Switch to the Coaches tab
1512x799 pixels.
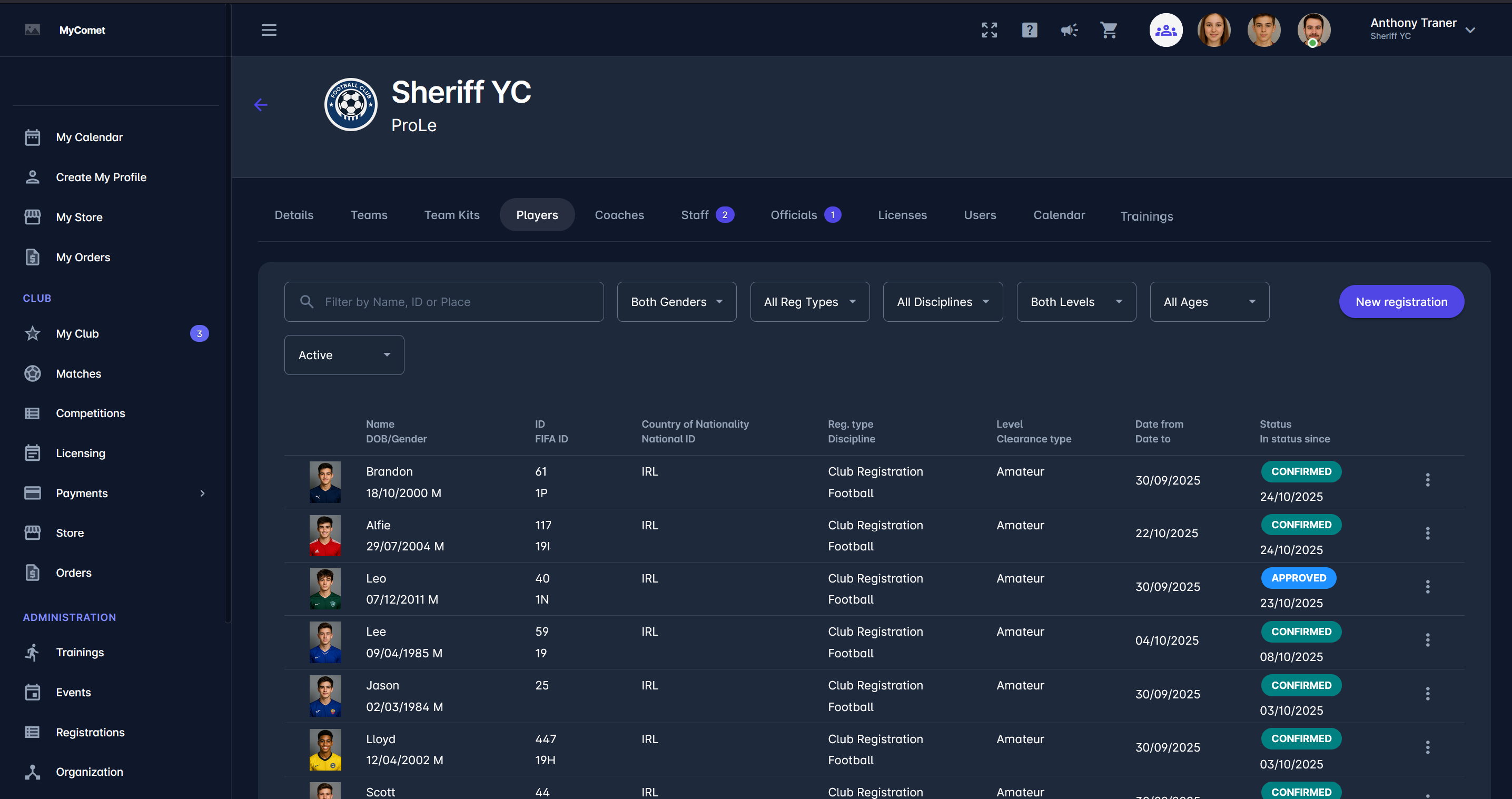click(619, 215)
